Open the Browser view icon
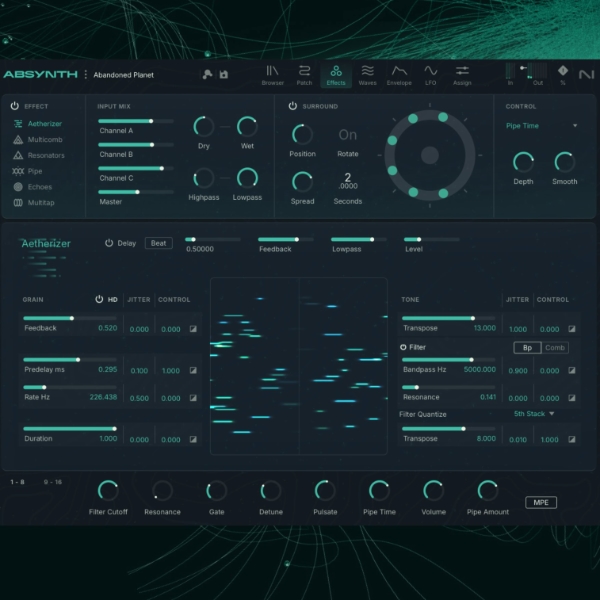Viewport: 600px width, 600px height. pyautogui.click(x=272, y=75)
